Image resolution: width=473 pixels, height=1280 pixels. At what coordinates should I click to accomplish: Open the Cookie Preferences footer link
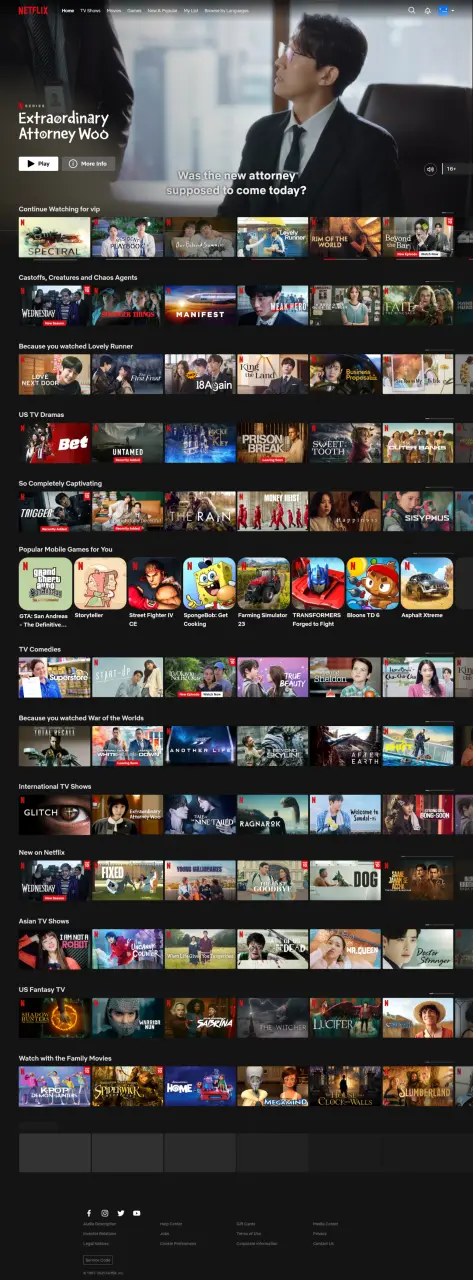178,1243
